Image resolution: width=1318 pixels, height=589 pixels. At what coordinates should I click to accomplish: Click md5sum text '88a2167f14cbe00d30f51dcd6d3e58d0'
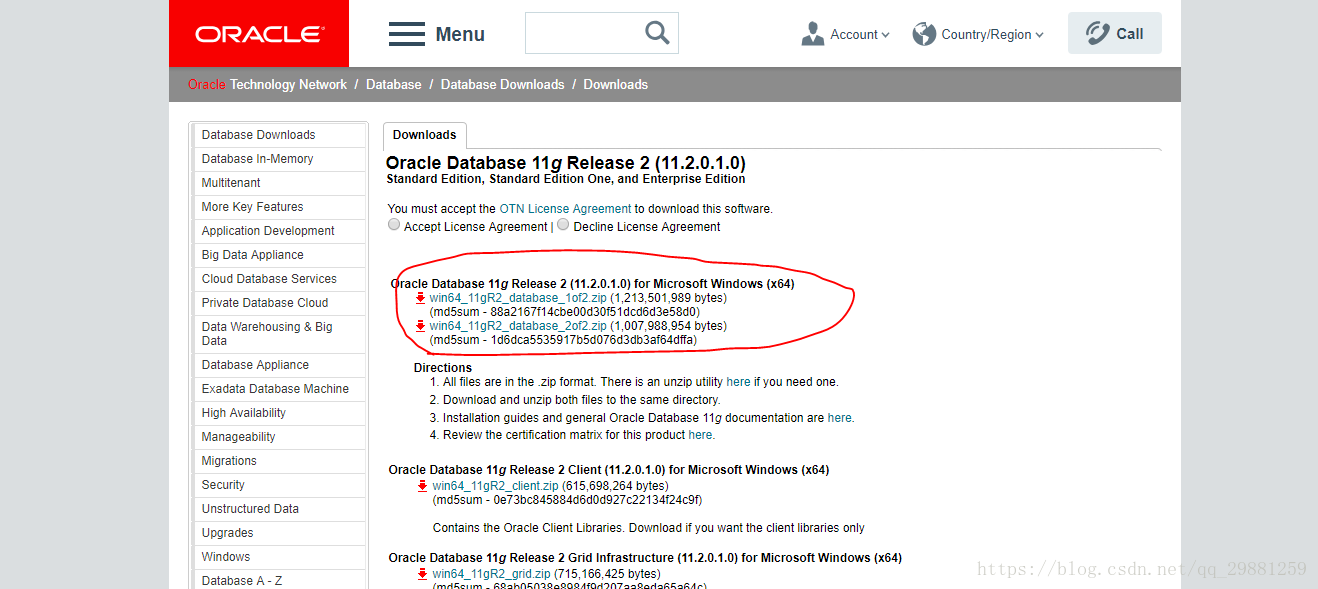point(594,312)
